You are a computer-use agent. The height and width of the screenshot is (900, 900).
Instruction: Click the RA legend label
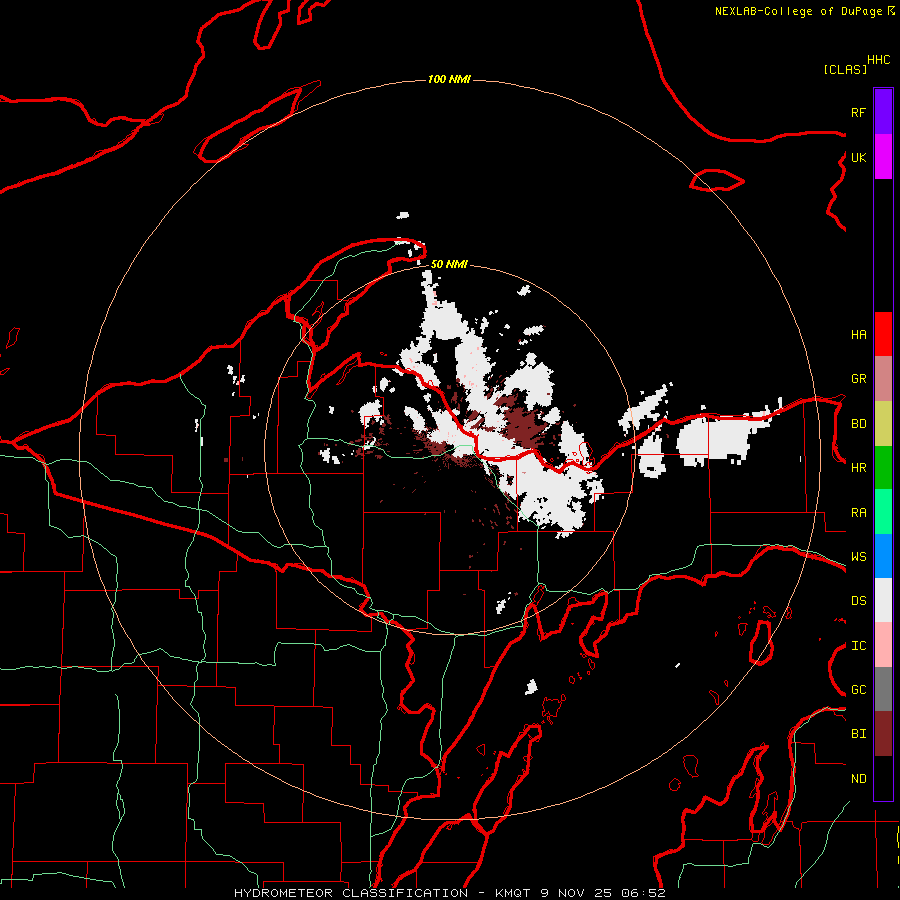(858, 513)
